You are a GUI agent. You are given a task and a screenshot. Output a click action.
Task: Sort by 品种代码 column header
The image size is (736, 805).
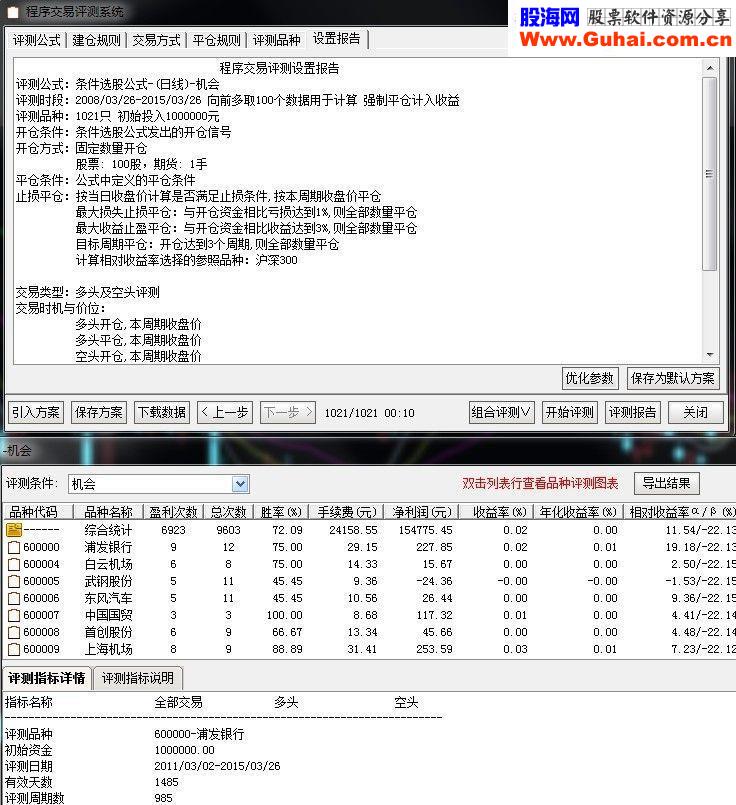[x=37, y=512]
